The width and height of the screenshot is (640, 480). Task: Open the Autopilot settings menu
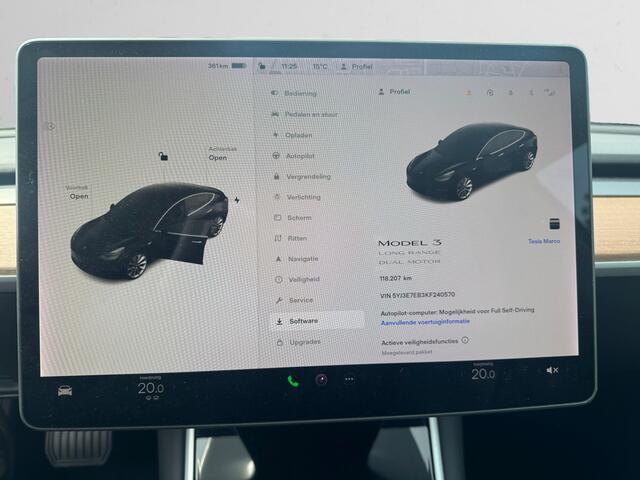click(293, 156)
